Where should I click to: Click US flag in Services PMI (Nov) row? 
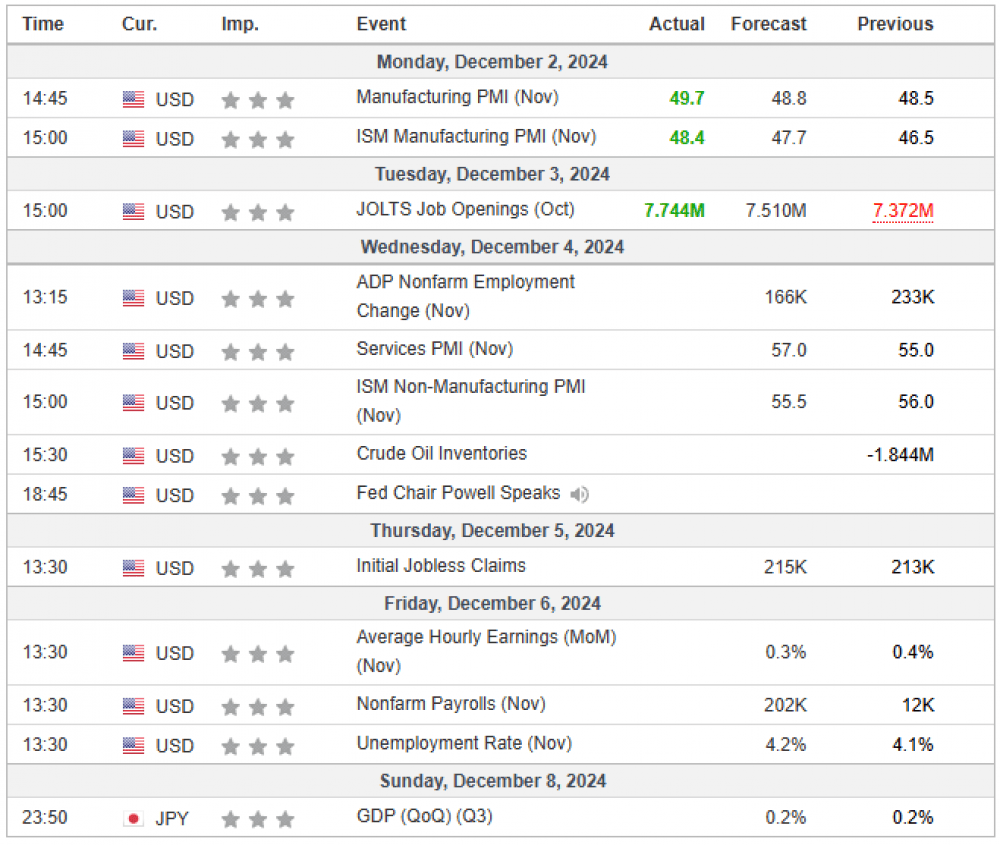[x=133, y=351]
